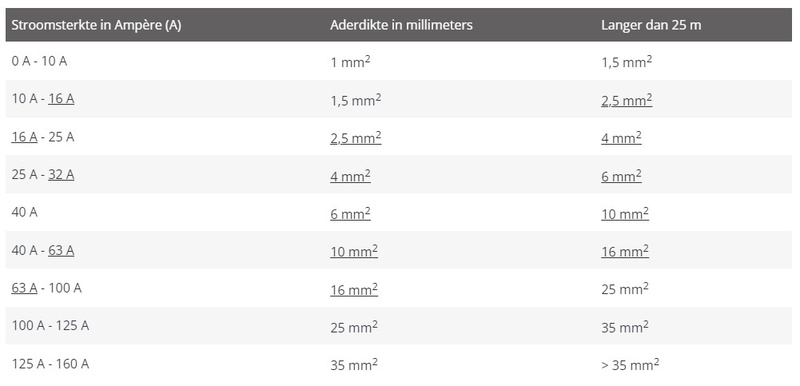Screen dimensions: 800x386
Task: Click the 6 mm² link in the 40 A row
Action: pyautogui.click(x=351, y=213)
